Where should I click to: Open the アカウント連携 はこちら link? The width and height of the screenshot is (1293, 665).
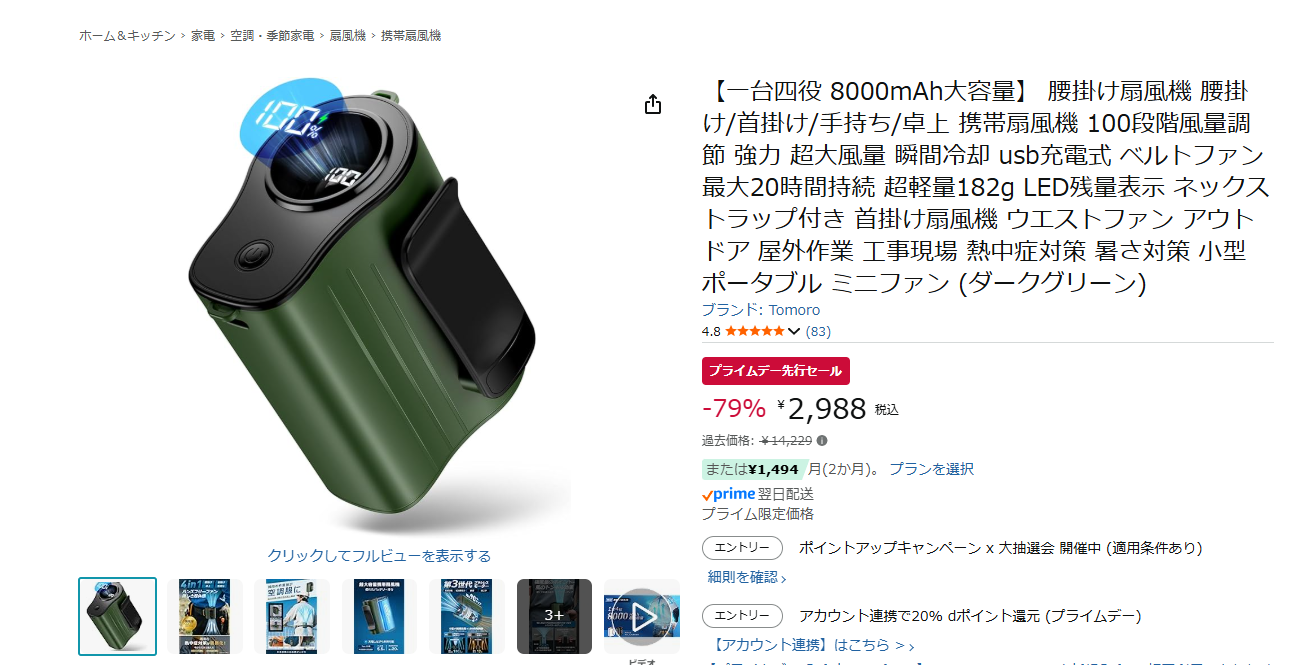pos(810,646)
